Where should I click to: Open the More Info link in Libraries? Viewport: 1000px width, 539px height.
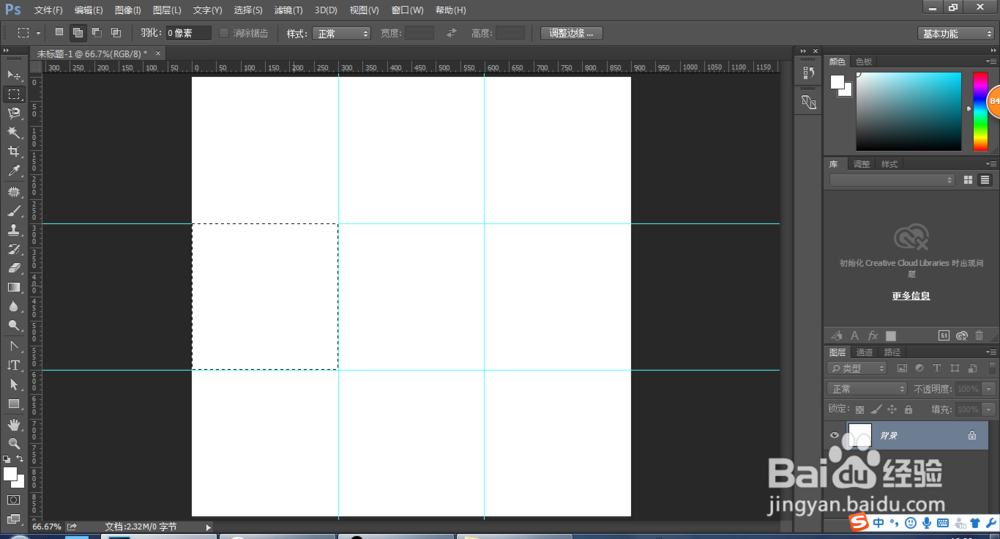911,296
